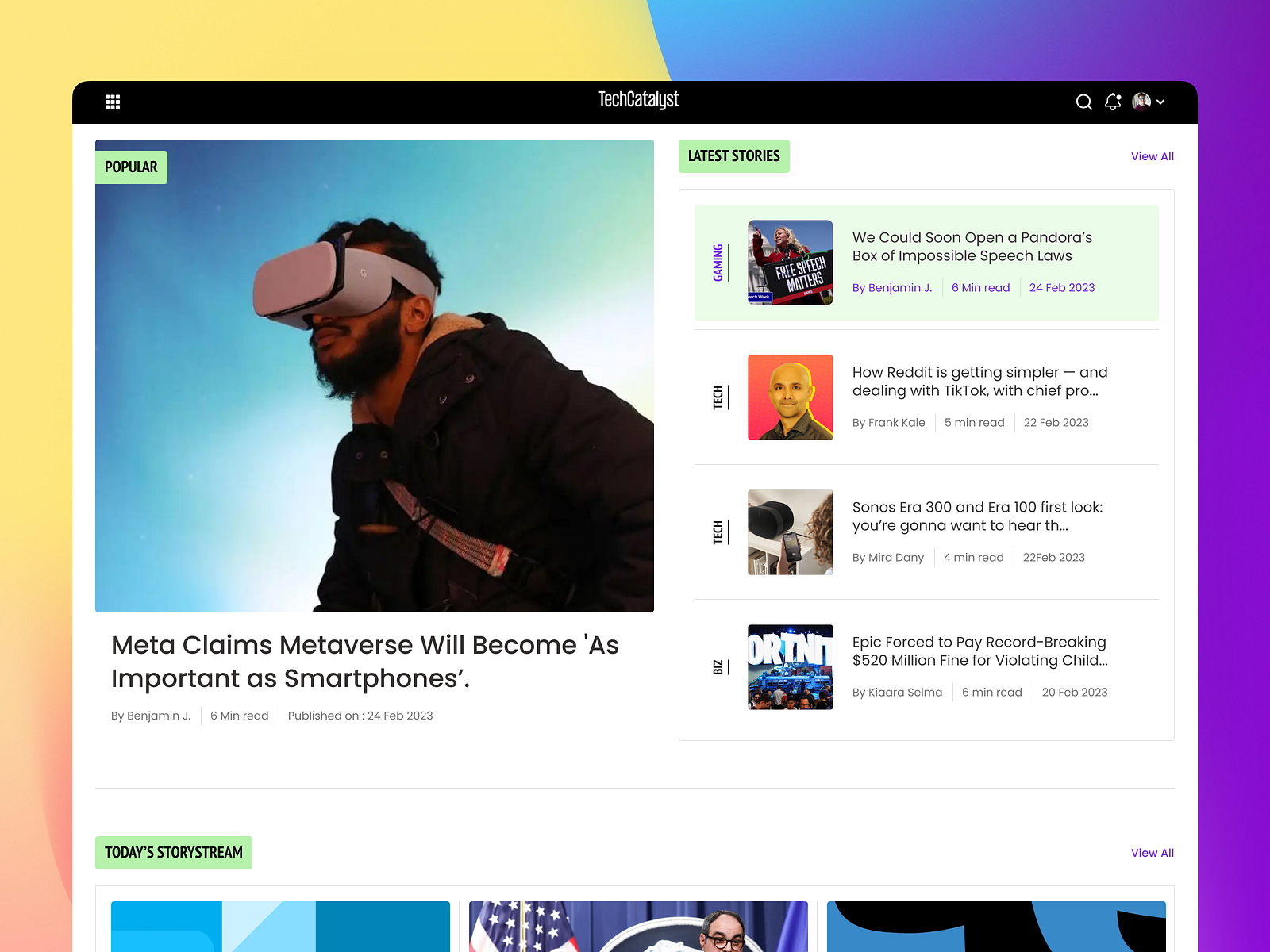Click the TECH label beside Sonos story

pyautogui.click(x=718, y=532)
